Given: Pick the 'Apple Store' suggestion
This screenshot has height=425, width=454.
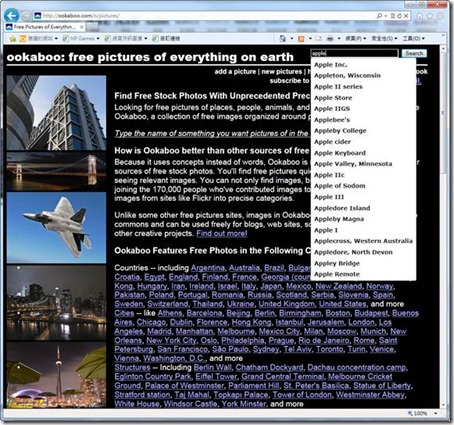Looking at the screenshot, I should [x=363, y=98].
